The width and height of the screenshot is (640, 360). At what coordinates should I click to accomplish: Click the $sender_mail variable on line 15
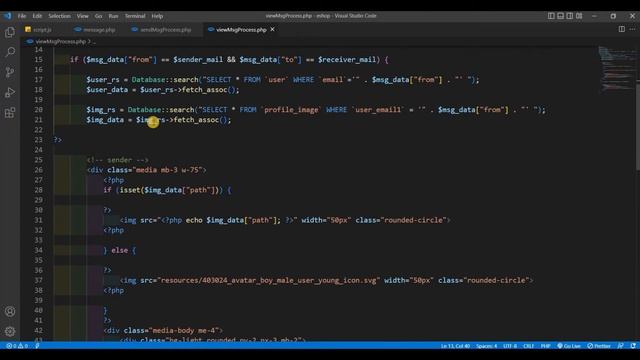198,60
